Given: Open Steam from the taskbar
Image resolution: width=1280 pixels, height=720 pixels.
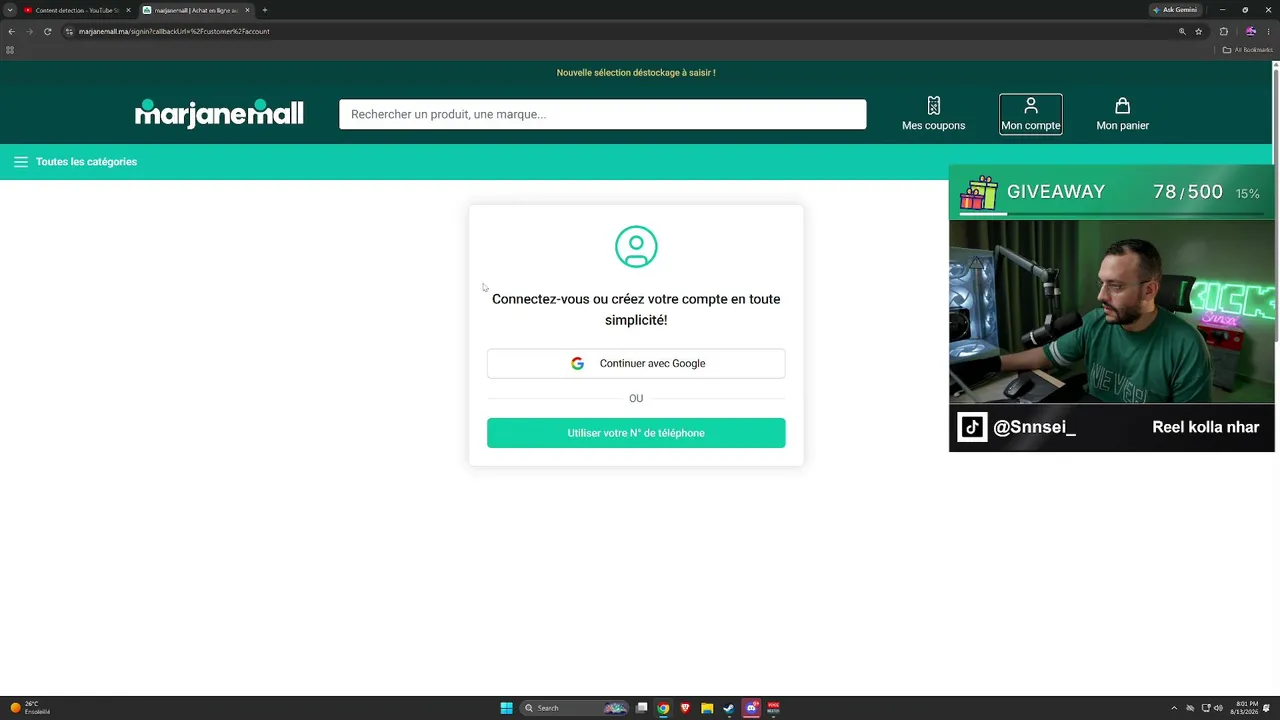Looking at the screenshot, I should coord(729,708).
